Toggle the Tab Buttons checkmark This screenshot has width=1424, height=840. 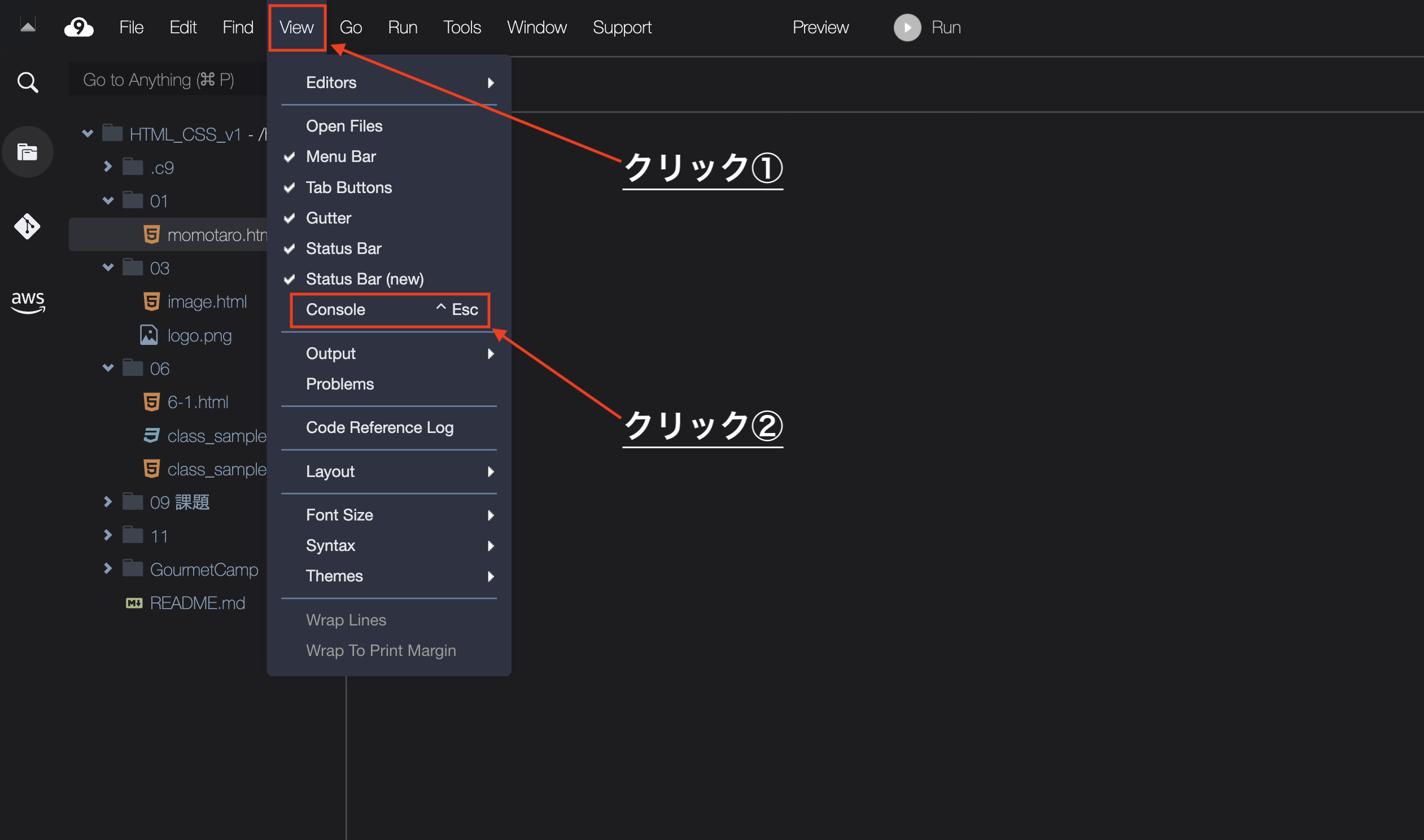[348, 187]
